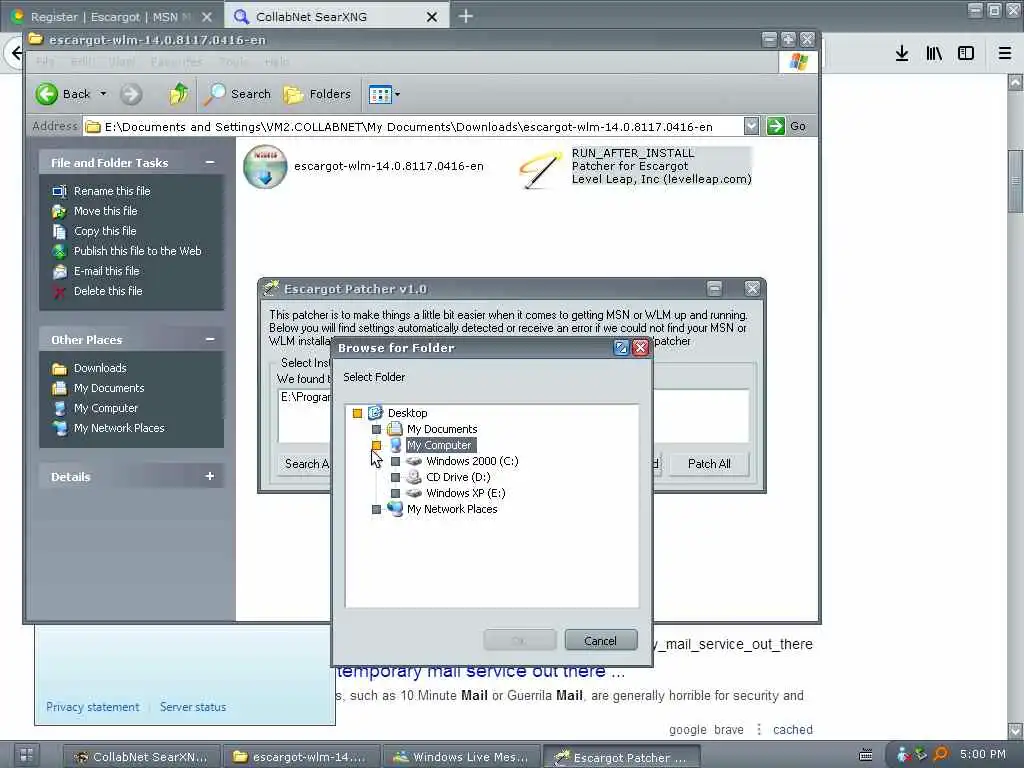Select My Documents in the folder tree
Image resolution: width=1024 pixels, height=768 pixels.
point(441,429)
